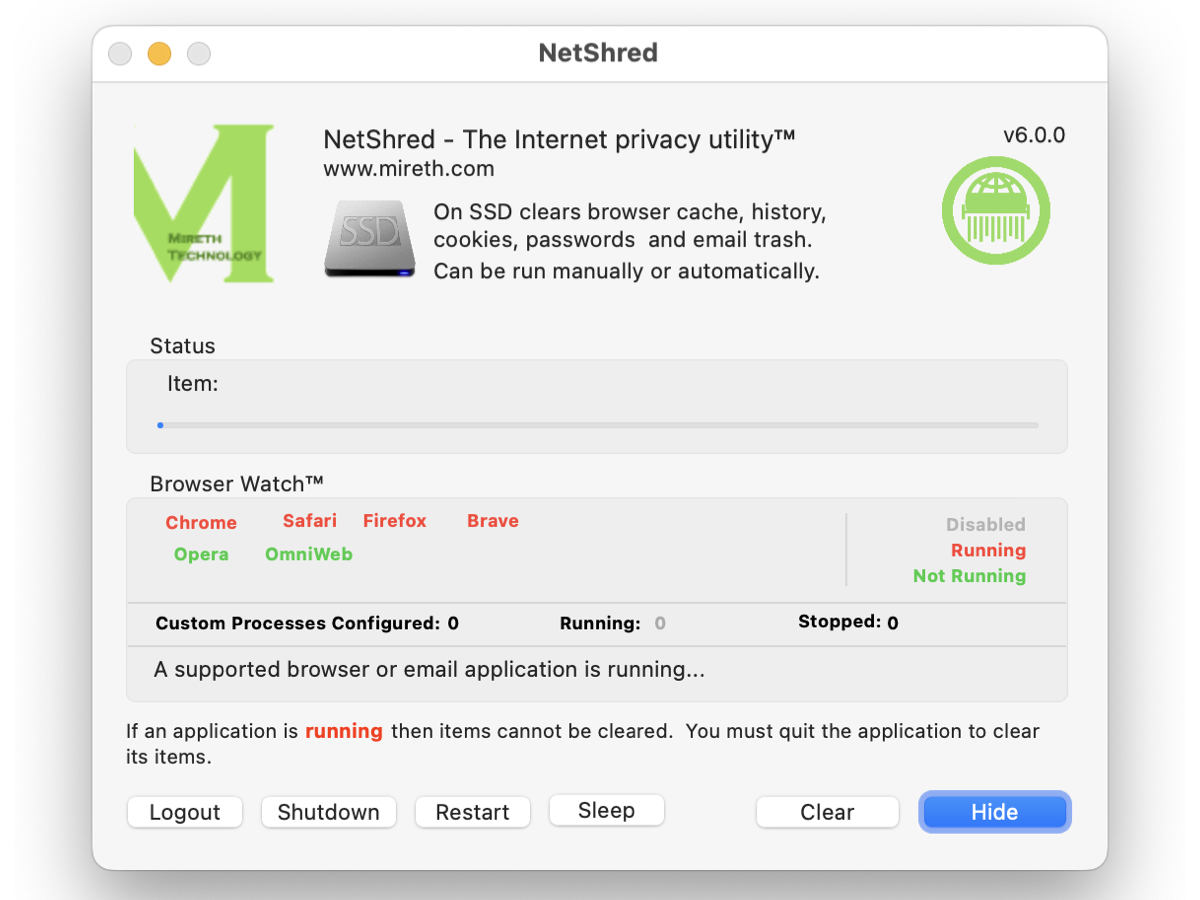Viewport: 1200px width, 900px height.
Task: Select Safari in Browser Watch
Action: [309, 520]
